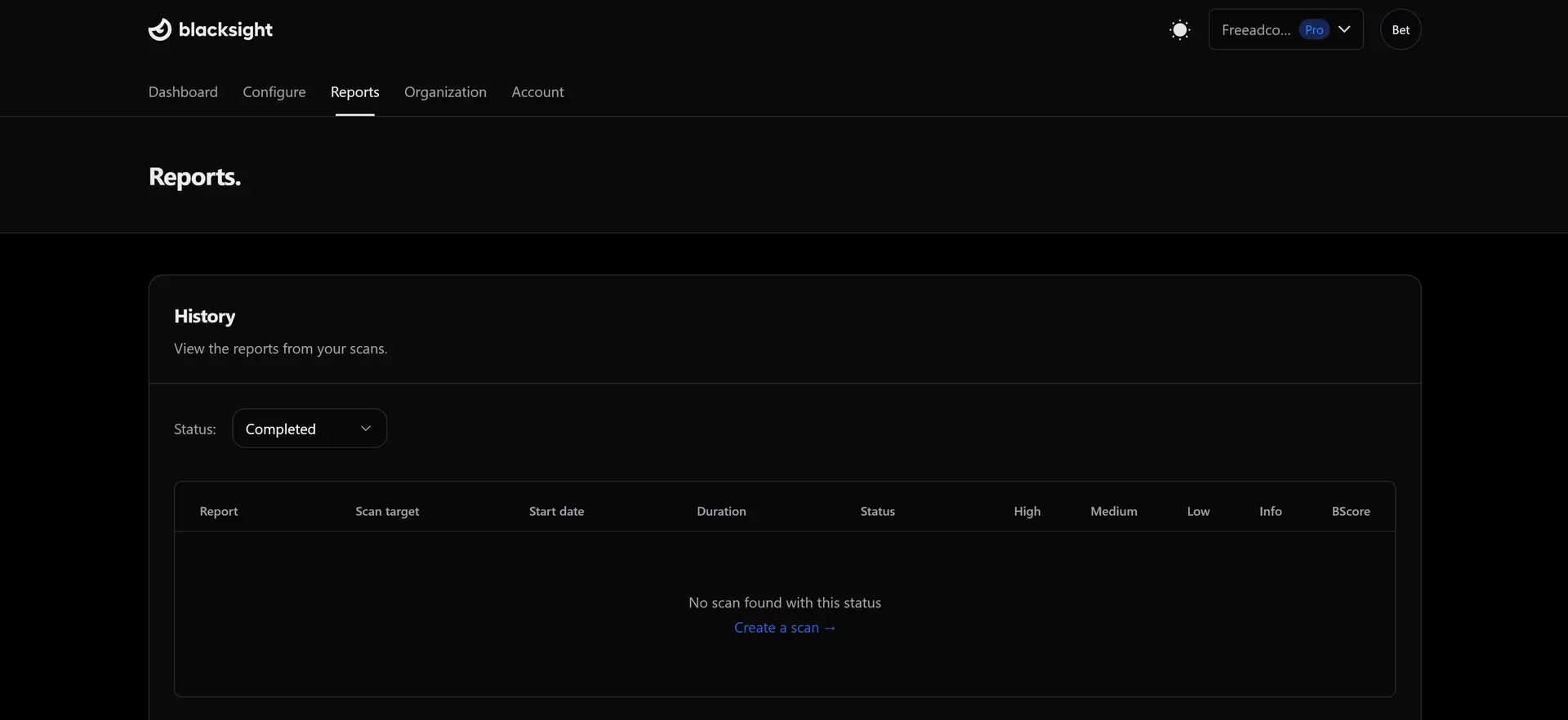Click the Status column header in table
The image size is (1568, 720).
tap(877, 512)
